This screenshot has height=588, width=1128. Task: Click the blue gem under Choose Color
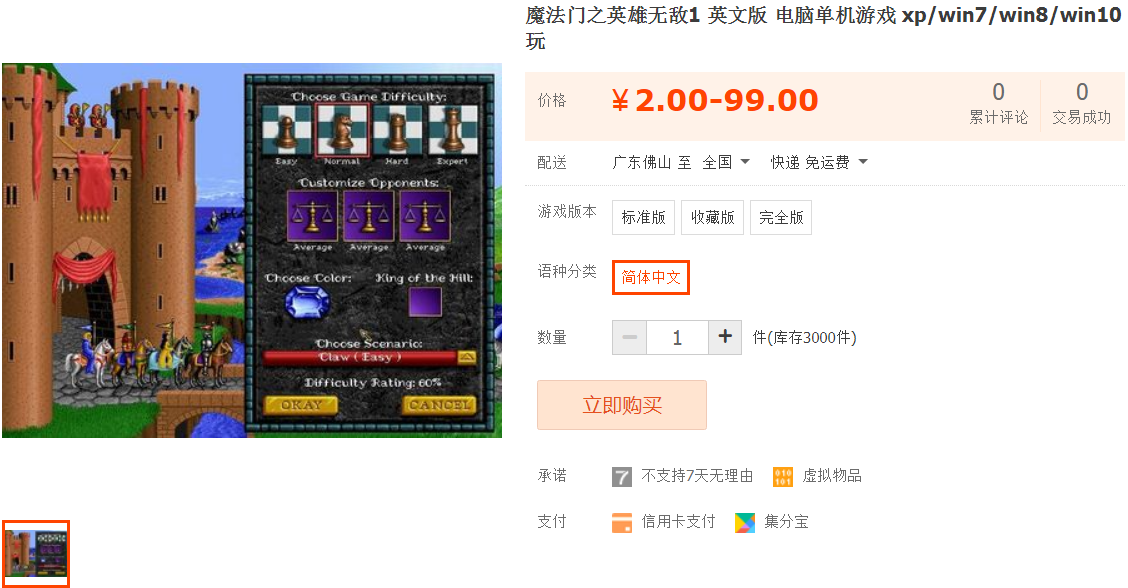(308, 302)
